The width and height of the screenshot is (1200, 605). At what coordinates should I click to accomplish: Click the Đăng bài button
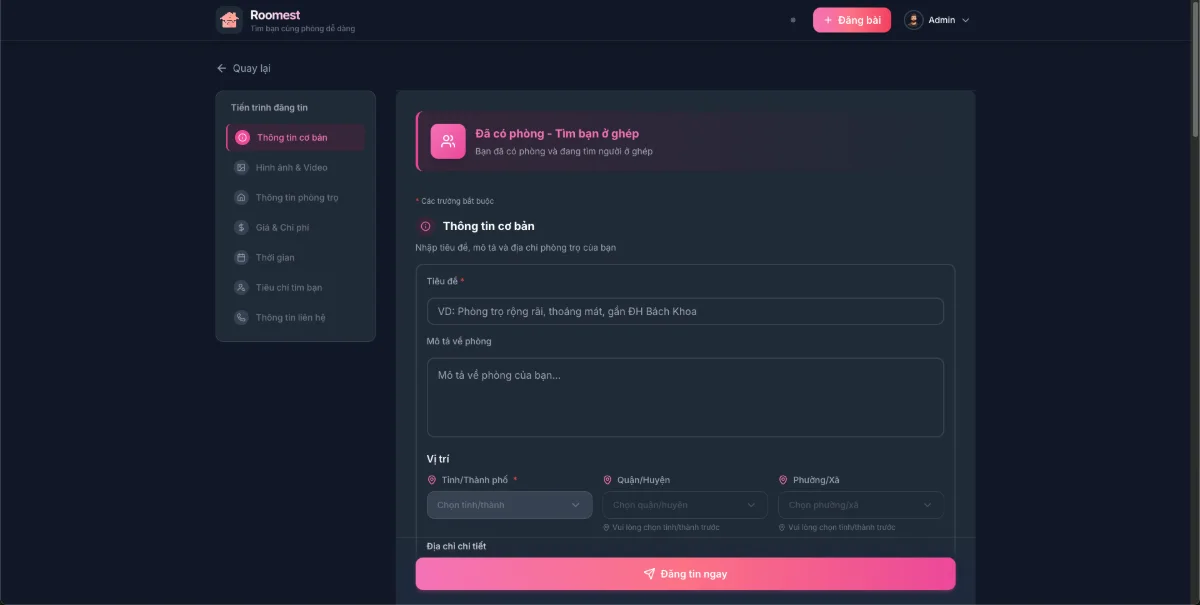pos(852,19)
